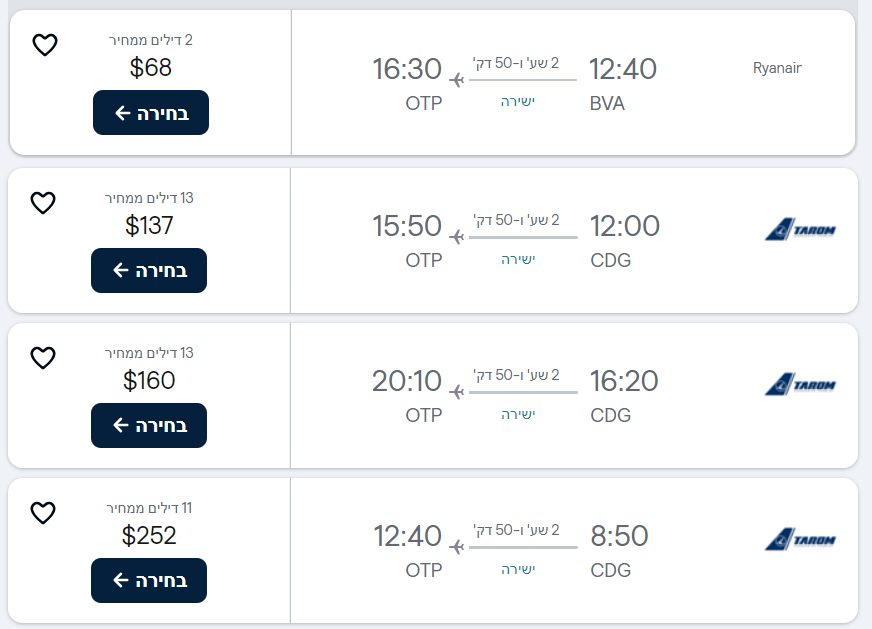Open the 2 deals link above $68
The height and width of the screenshot is (629, 872).
tap(151, 40)
